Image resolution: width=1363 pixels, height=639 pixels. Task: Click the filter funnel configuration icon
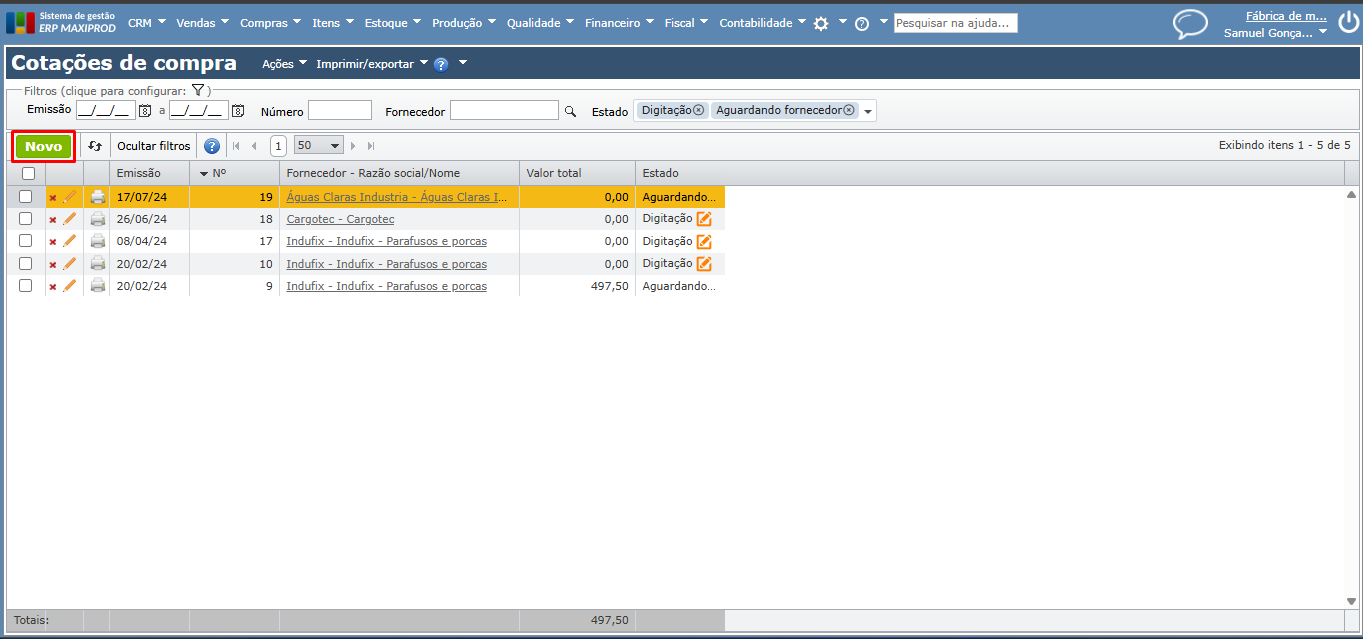pos(197,90)
